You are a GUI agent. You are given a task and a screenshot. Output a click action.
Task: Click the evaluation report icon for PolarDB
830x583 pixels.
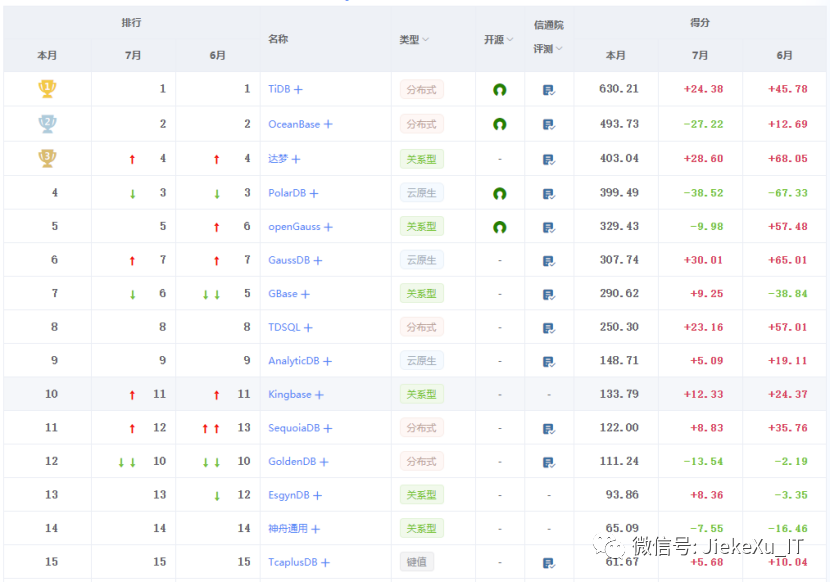coord(549,194)
